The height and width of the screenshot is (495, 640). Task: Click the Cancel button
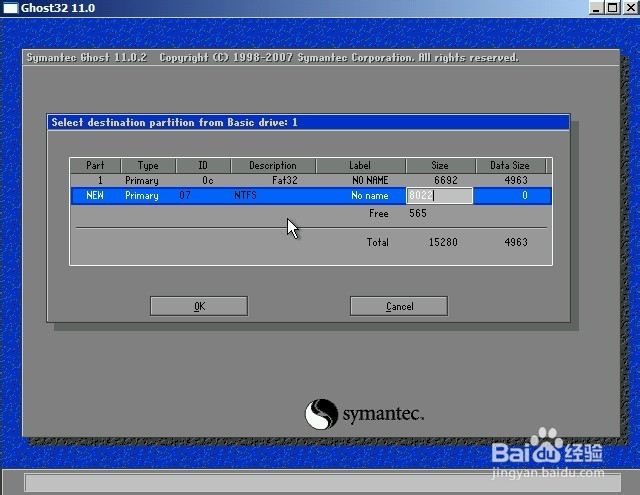coord(399,306)
